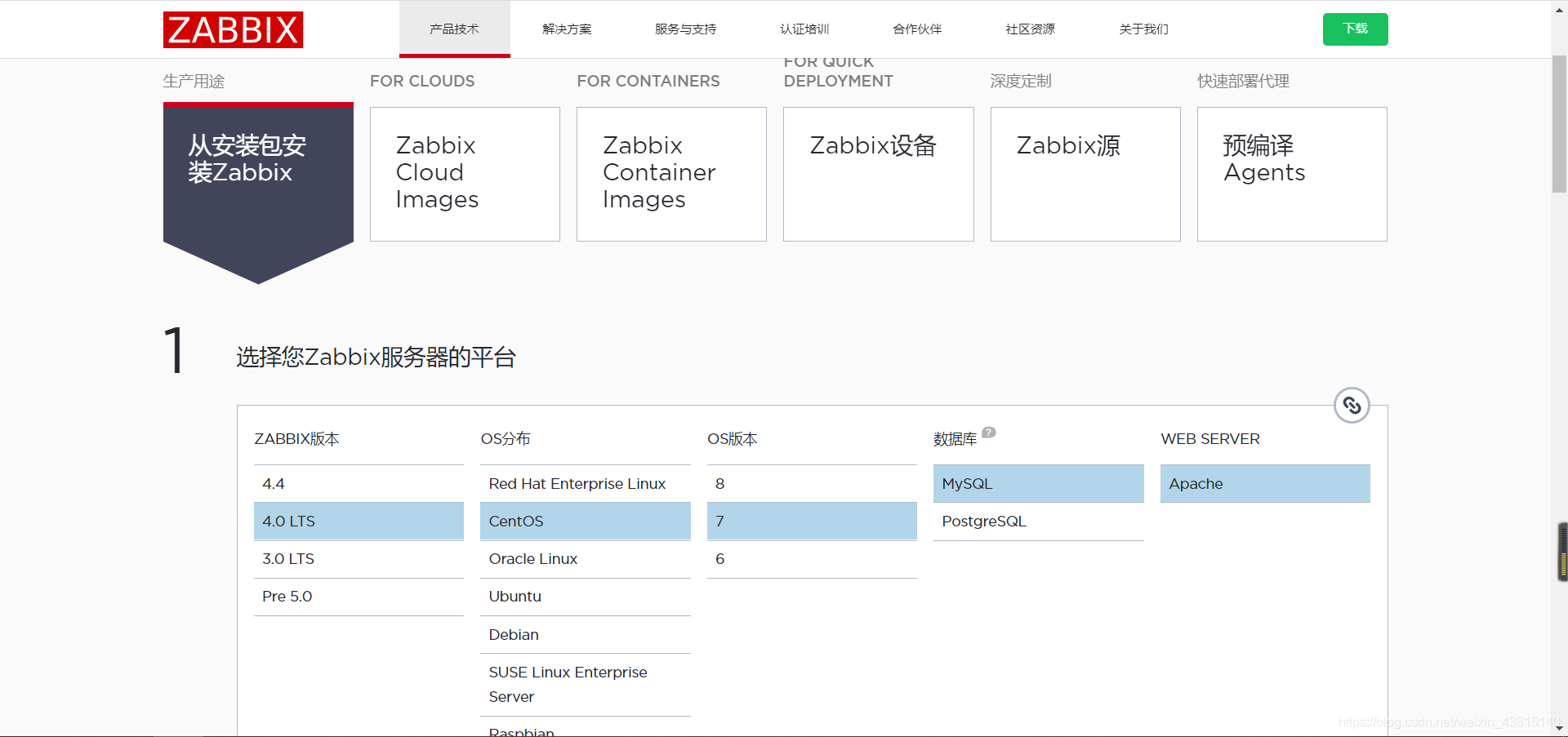Image resolution: width=1568 pixels, height=737 pixels.
Task: Click the green 下载 button
Action: [x=1354, y=29]
